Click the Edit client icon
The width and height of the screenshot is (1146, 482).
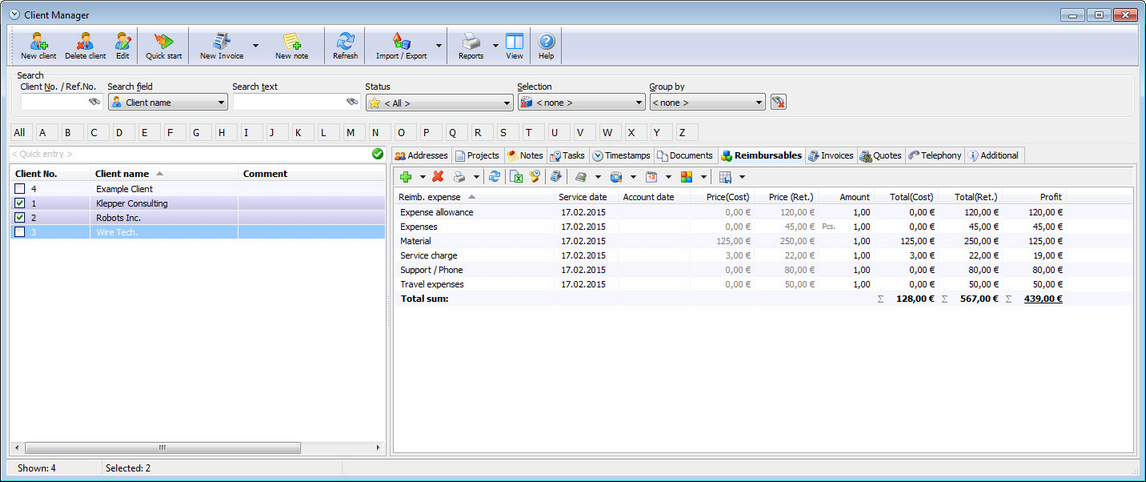point(122,41)
